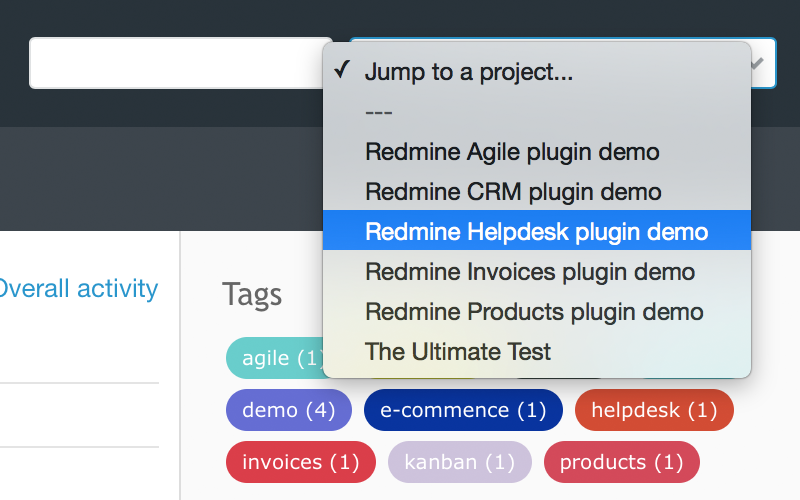Viewport: 800px width, 500px height.
Task: Click the checkmark beside 'Jump to a project...'
Action: coord(342,71)
